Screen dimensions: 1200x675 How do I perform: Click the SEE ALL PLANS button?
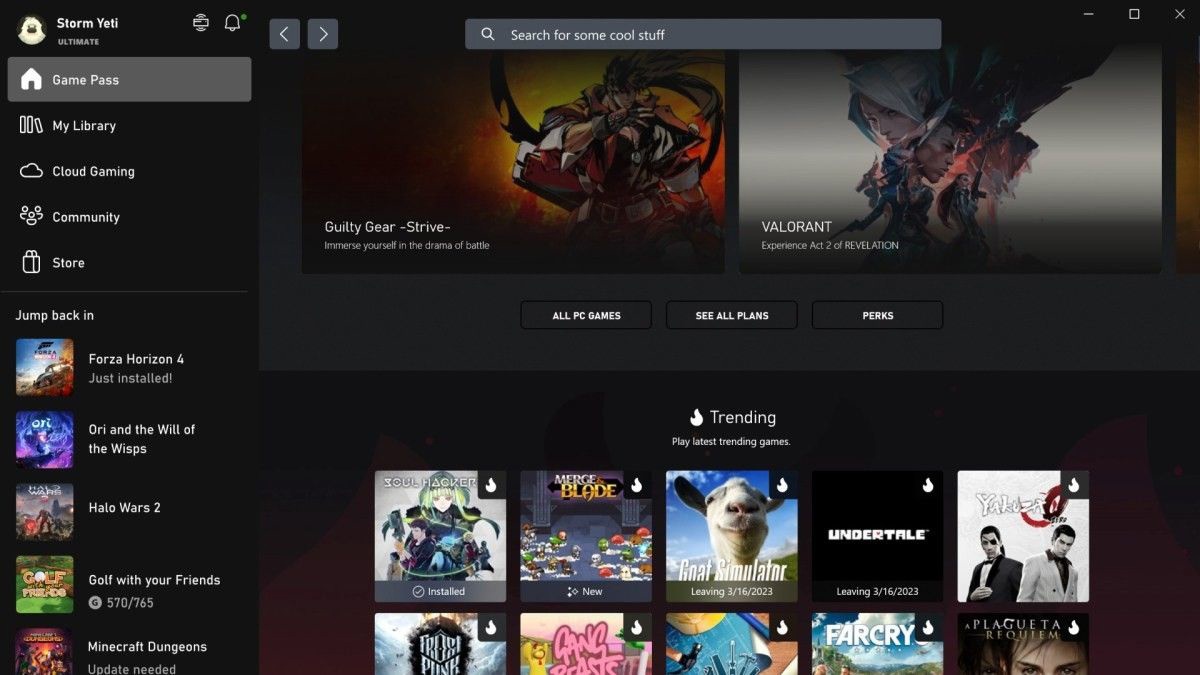[x=732, y=315]
